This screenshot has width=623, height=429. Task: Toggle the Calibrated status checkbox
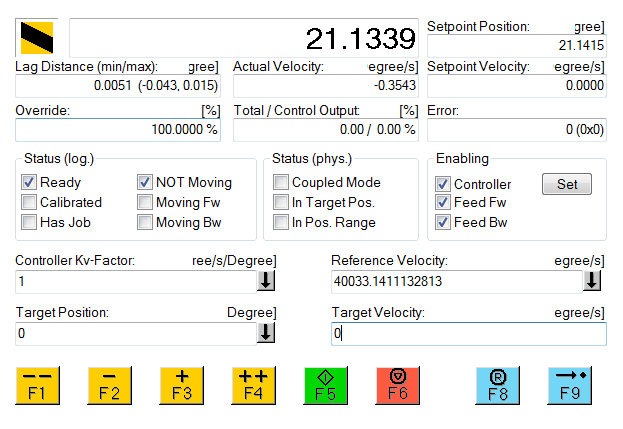coord(29,203)
